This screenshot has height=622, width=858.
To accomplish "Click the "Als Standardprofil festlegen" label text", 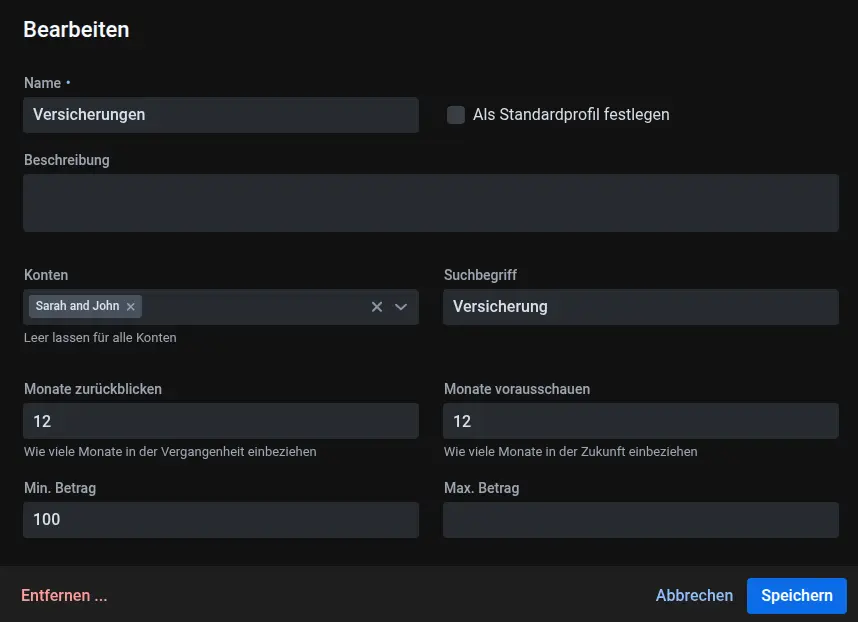I will click(571, 115).
